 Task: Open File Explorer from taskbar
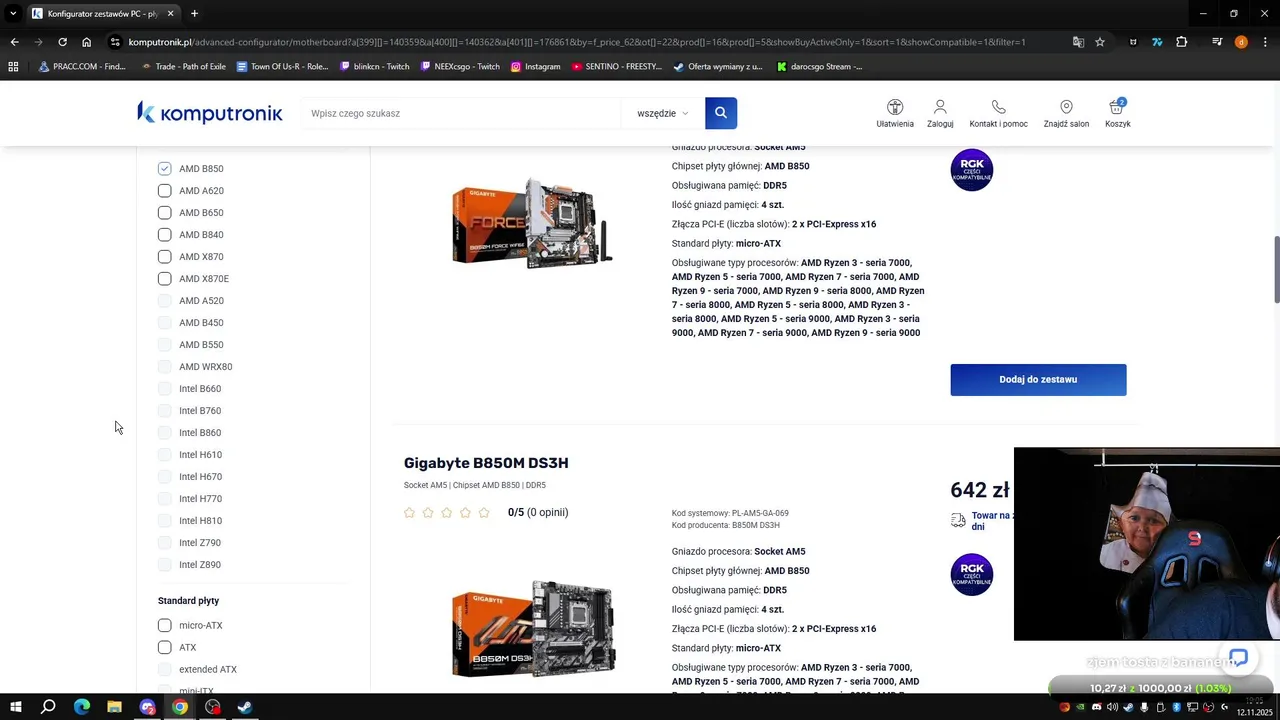pos(114,707)
